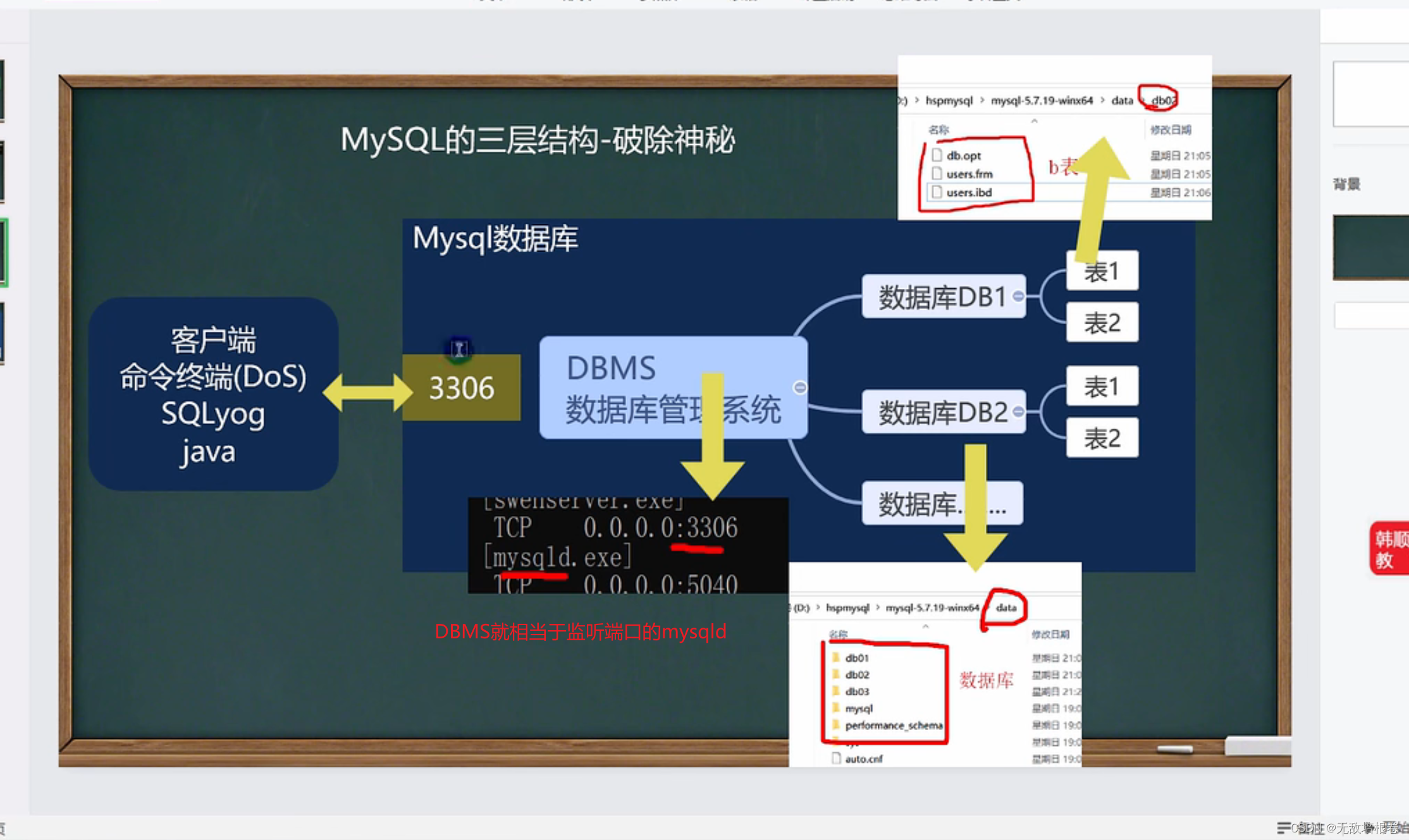The width and height of the screenshot is (1409, 840).
Task: Select the auto.cnf file name
Action: coord(864,759)
